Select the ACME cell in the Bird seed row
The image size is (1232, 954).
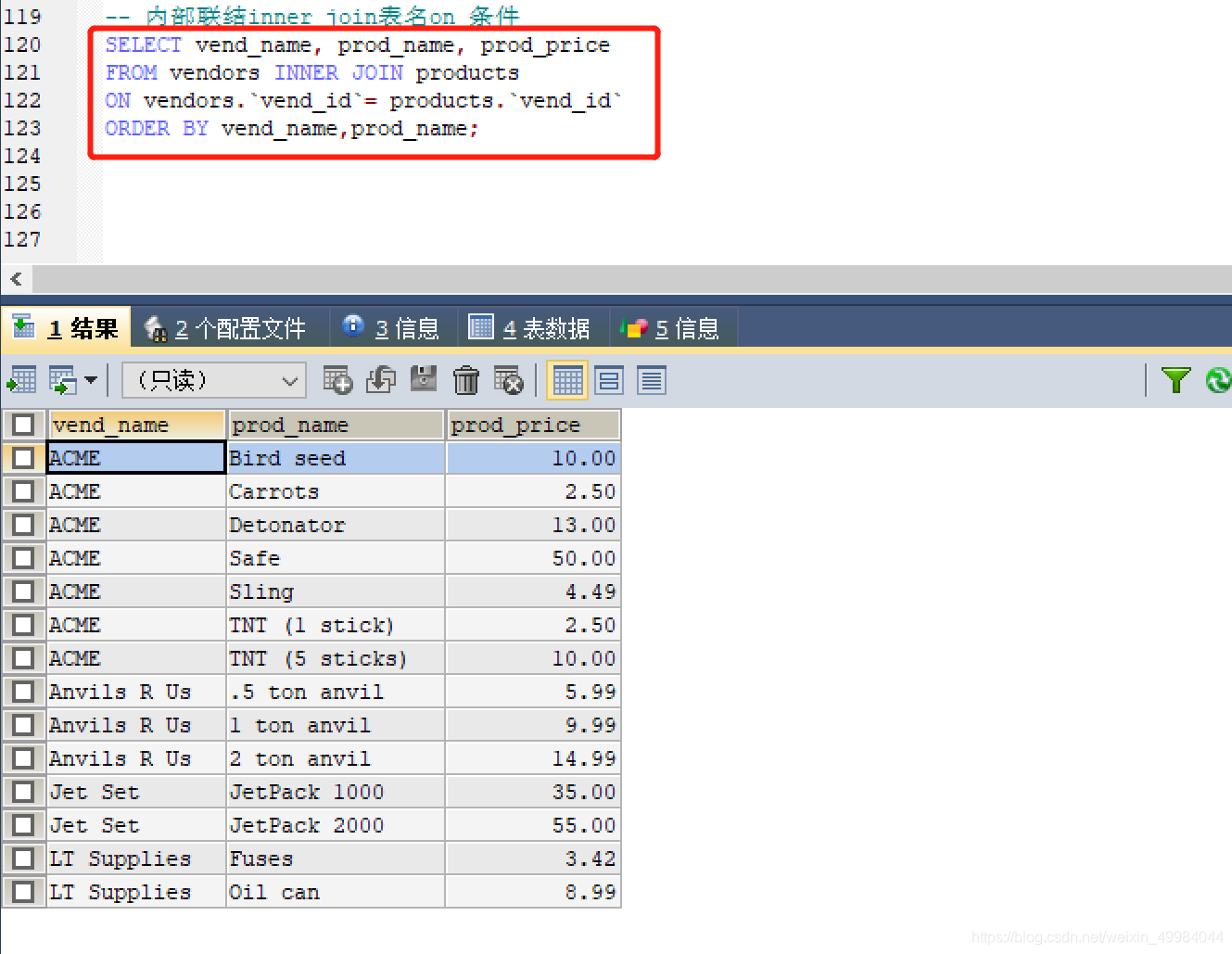point(136,458)
